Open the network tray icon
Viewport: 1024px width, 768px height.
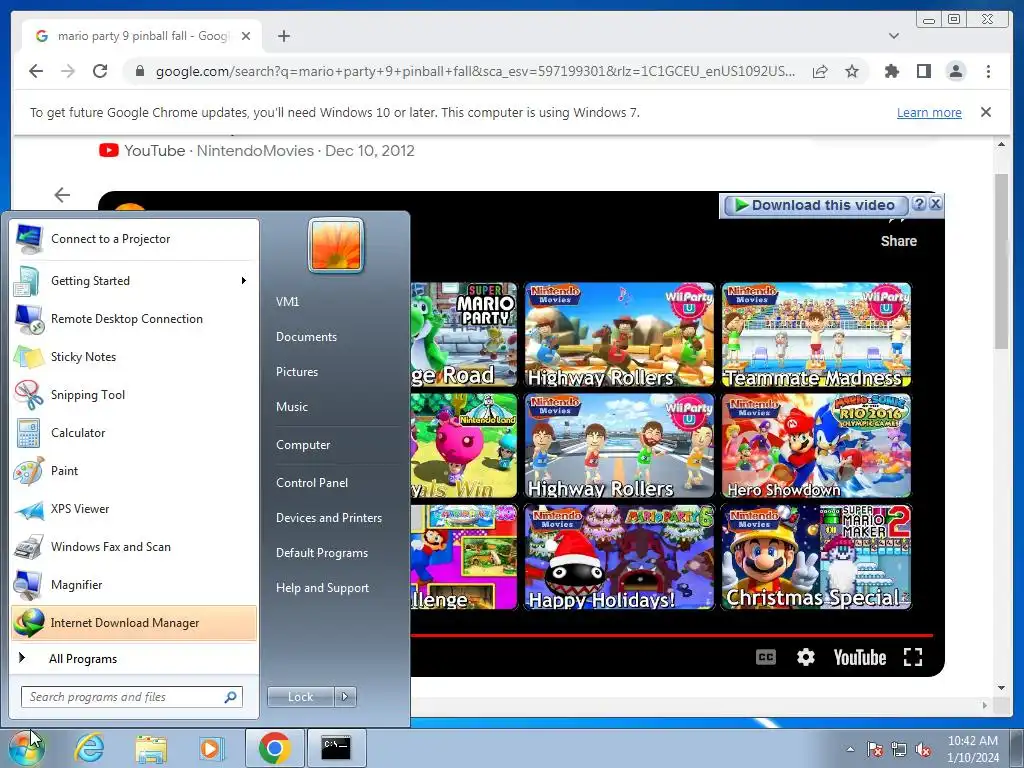pyautogui.click(x=899, y=749)
